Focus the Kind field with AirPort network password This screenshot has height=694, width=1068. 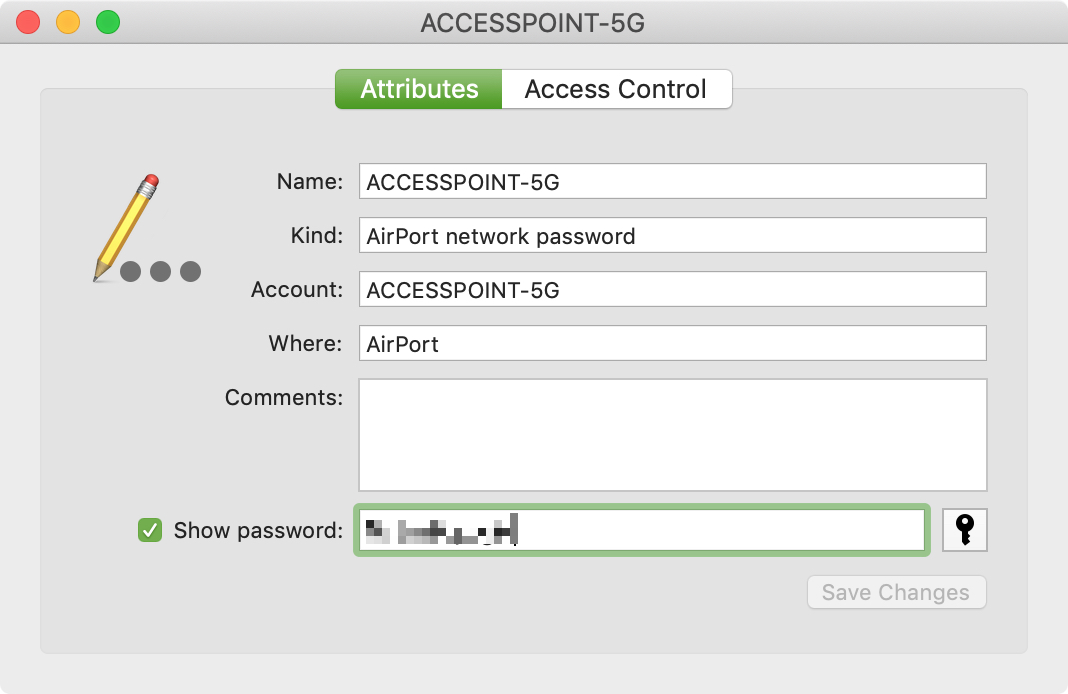[672, 236]
